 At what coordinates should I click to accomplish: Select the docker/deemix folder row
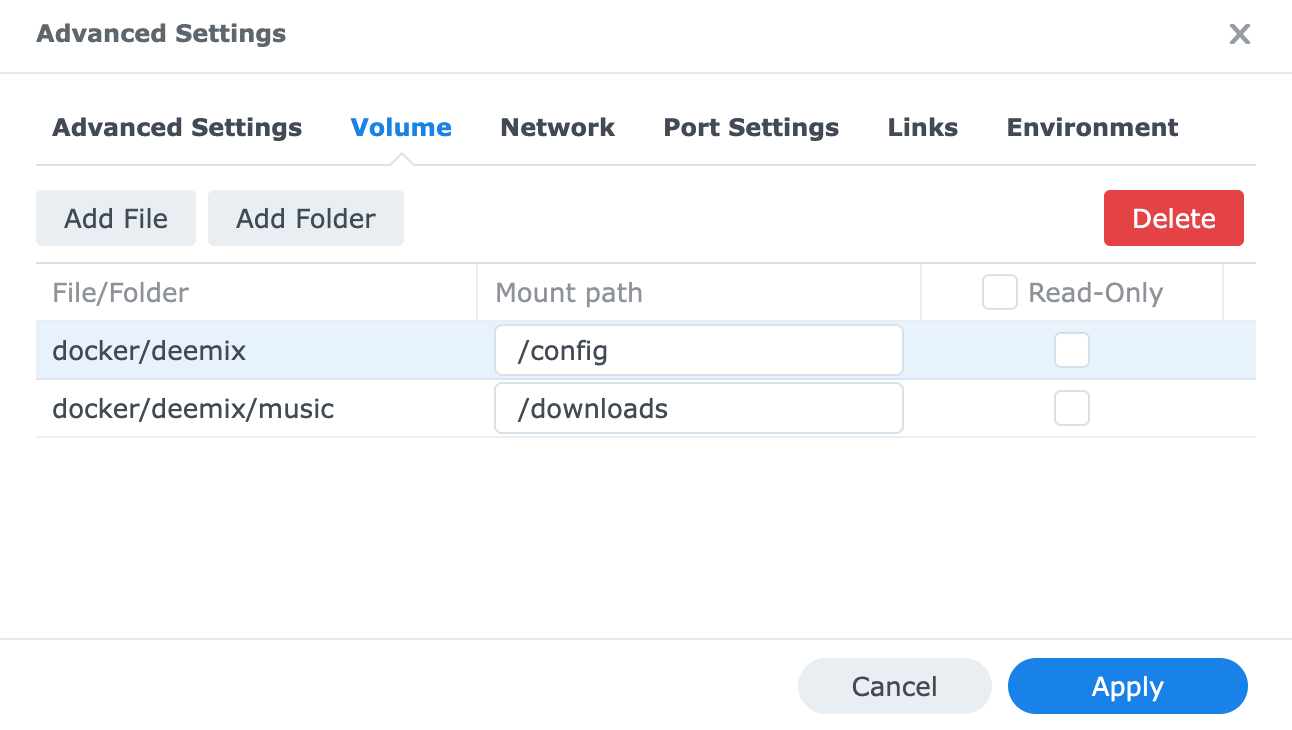[150, 351]
